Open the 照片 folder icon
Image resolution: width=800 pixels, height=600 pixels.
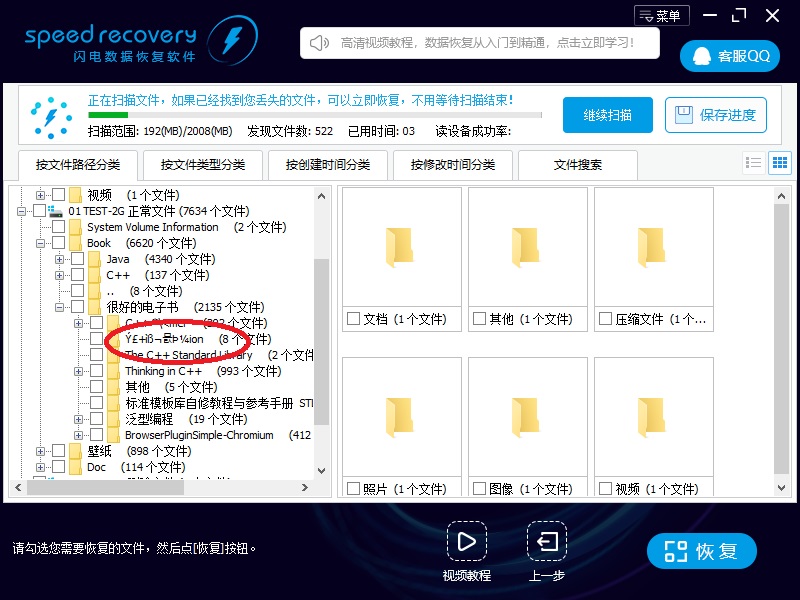pos(401,415)
